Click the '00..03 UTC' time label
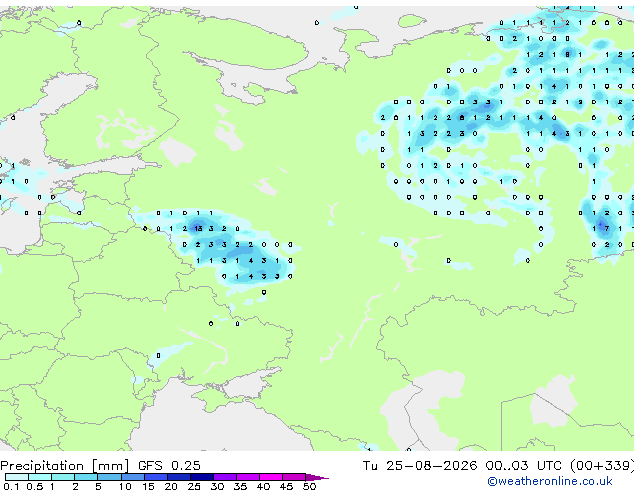634x490 pixels. [x=523, y=466]
